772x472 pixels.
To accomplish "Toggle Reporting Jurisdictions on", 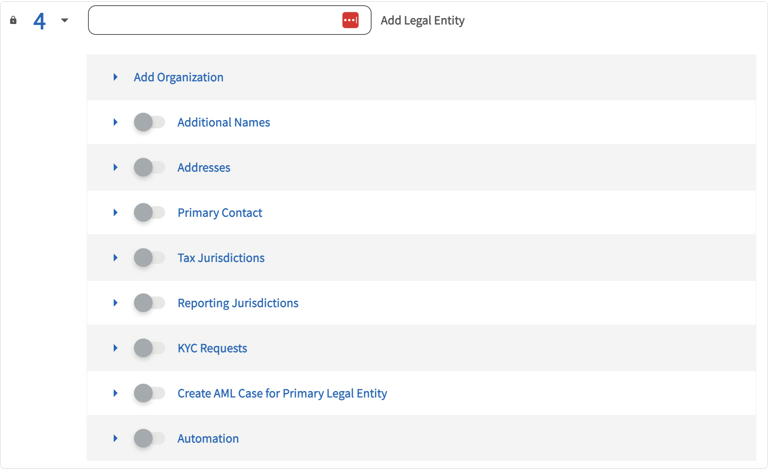I will click(x=149, y=303).
